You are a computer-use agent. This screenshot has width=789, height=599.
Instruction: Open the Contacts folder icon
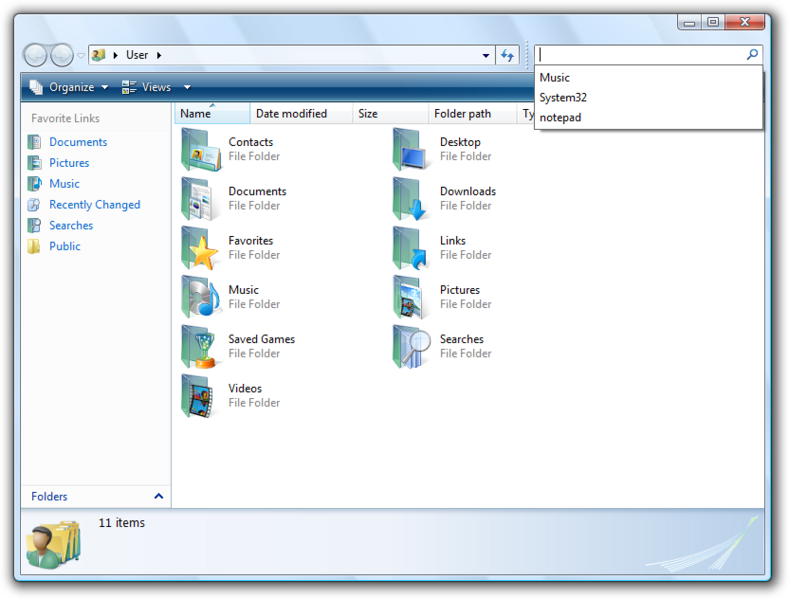[202, 150]
